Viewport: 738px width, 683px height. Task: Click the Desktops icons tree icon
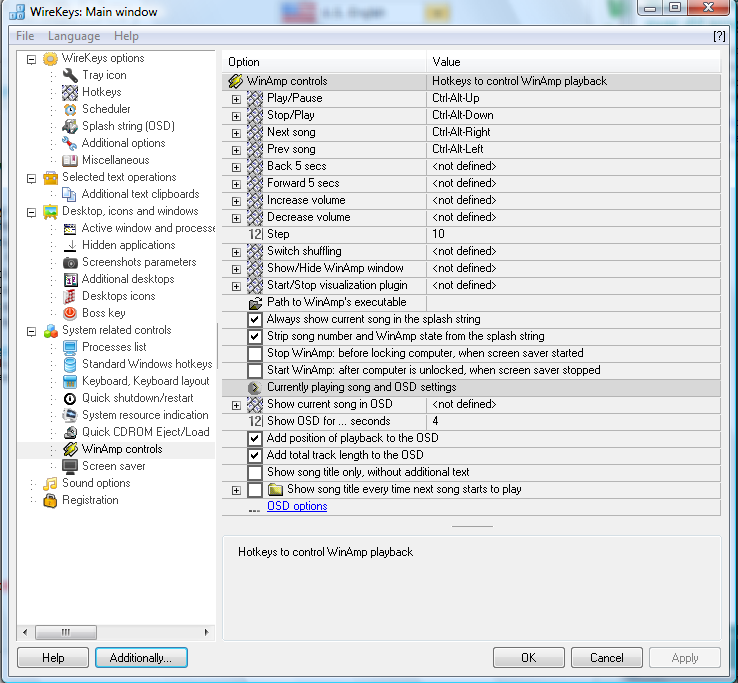pos(70,296)
